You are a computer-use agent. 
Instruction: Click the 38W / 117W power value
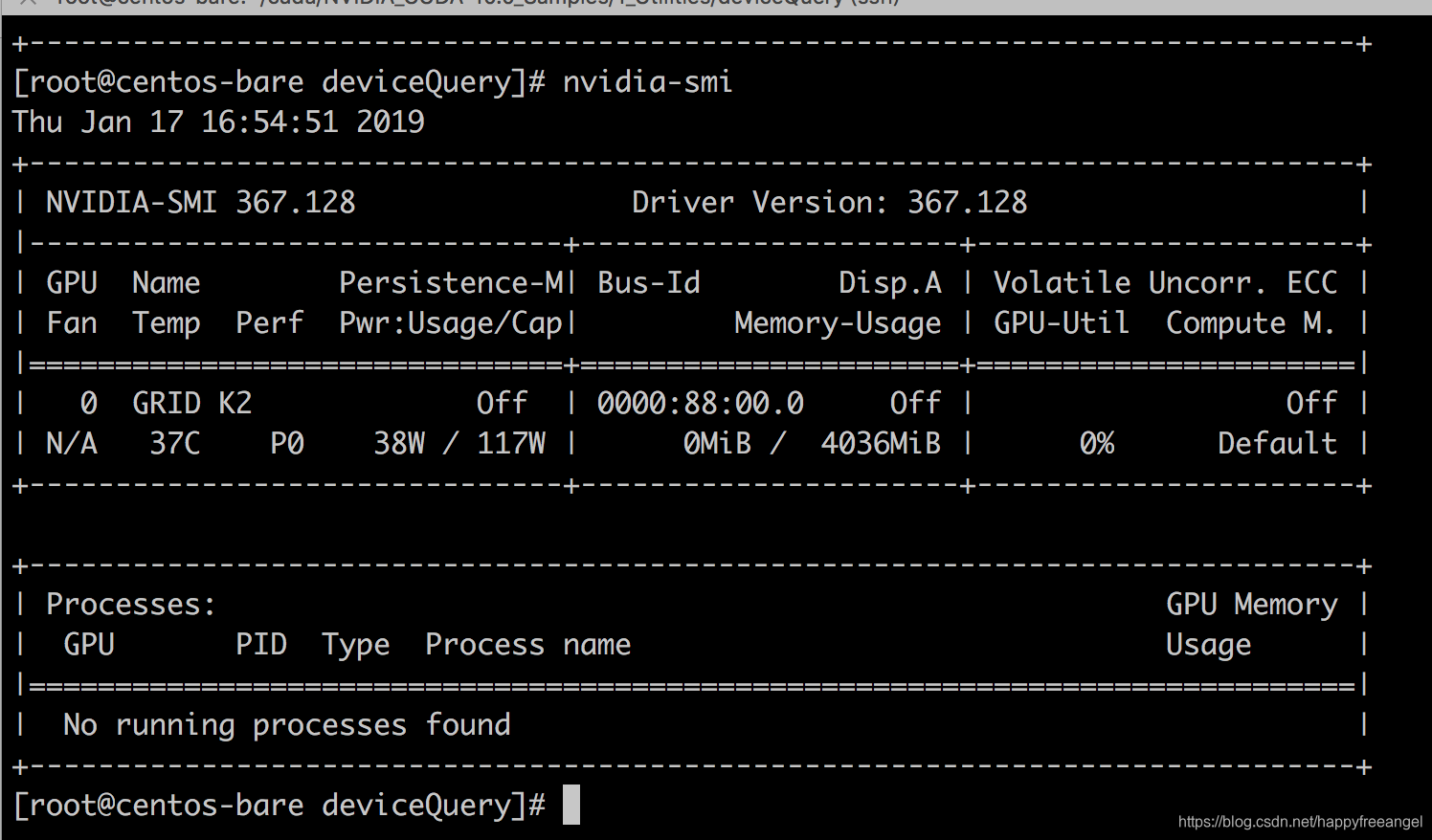(x=459, y=444)
